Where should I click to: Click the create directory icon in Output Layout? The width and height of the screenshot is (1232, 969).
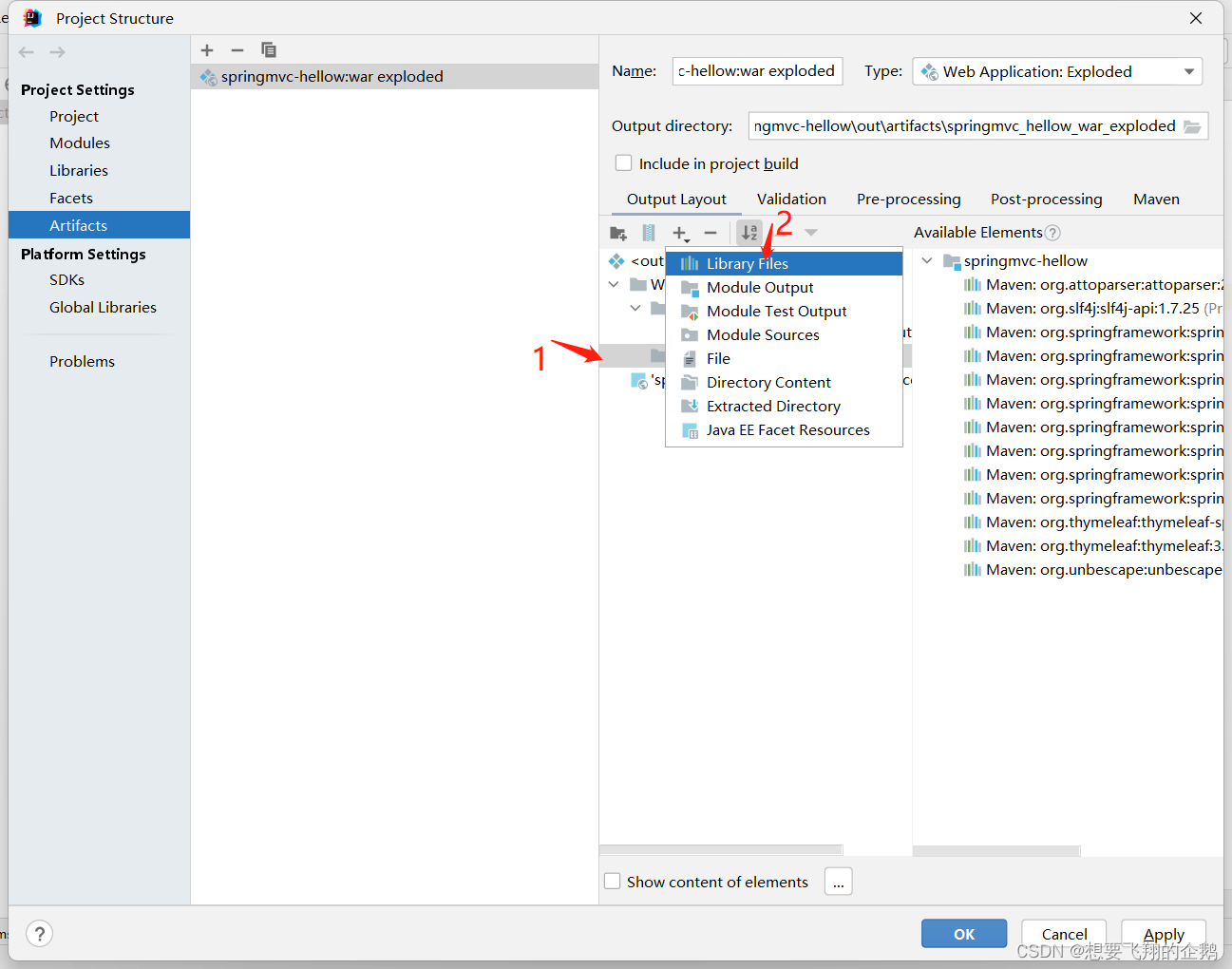click(x=618, y=233)
